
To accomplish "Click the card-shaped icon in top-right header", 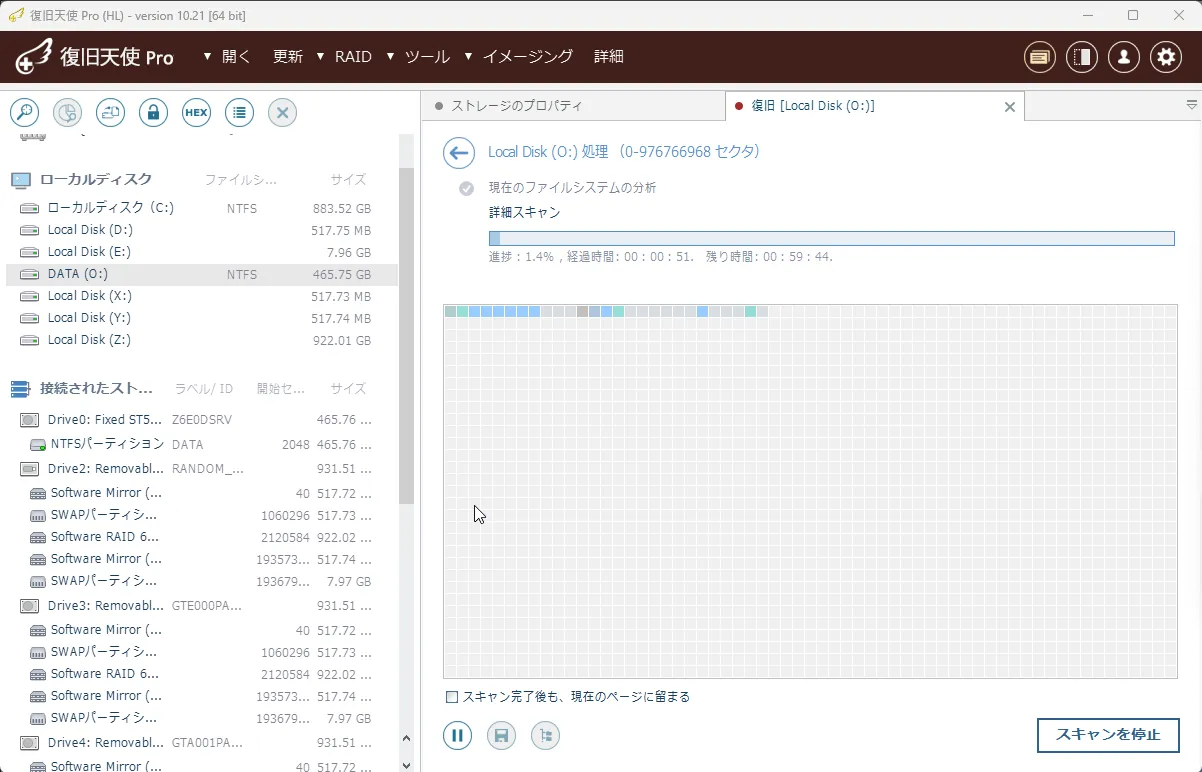I will 1040,57.
